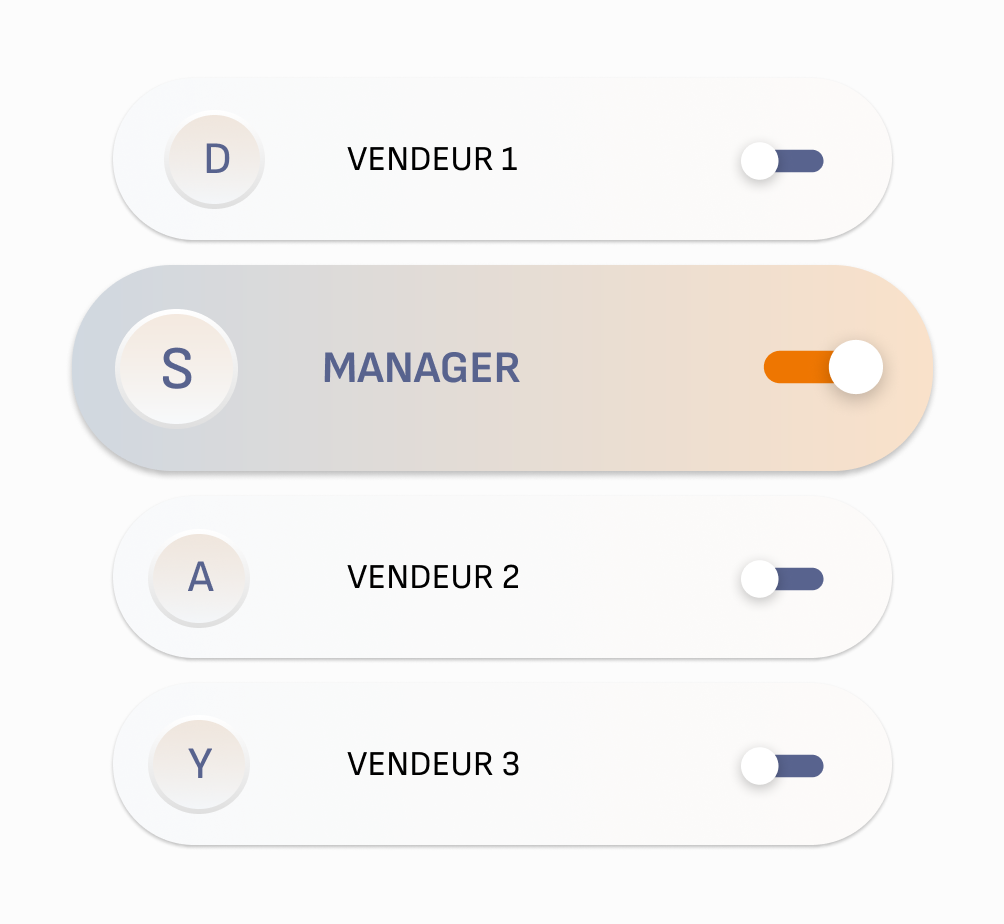Click the A avatar icon for Vendeur 2

(x=198, y=577)
